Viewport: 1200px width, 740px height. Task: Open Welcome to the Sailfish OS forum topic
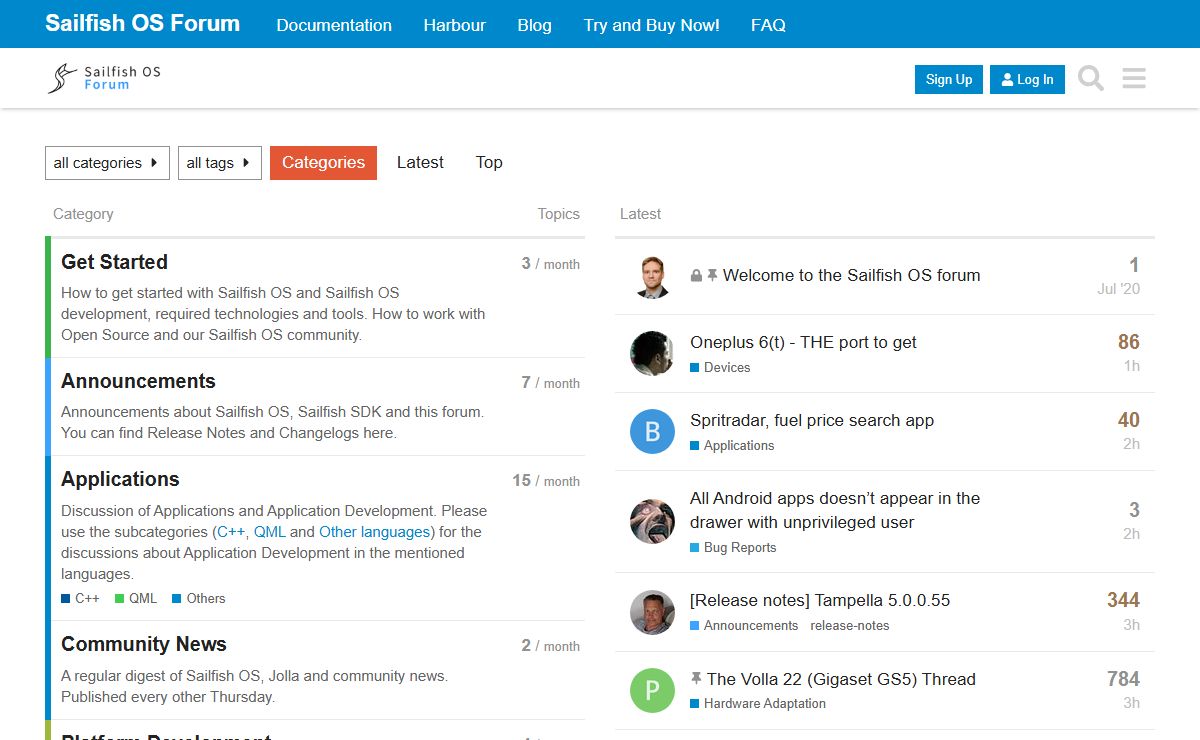[x=851, y=275]
